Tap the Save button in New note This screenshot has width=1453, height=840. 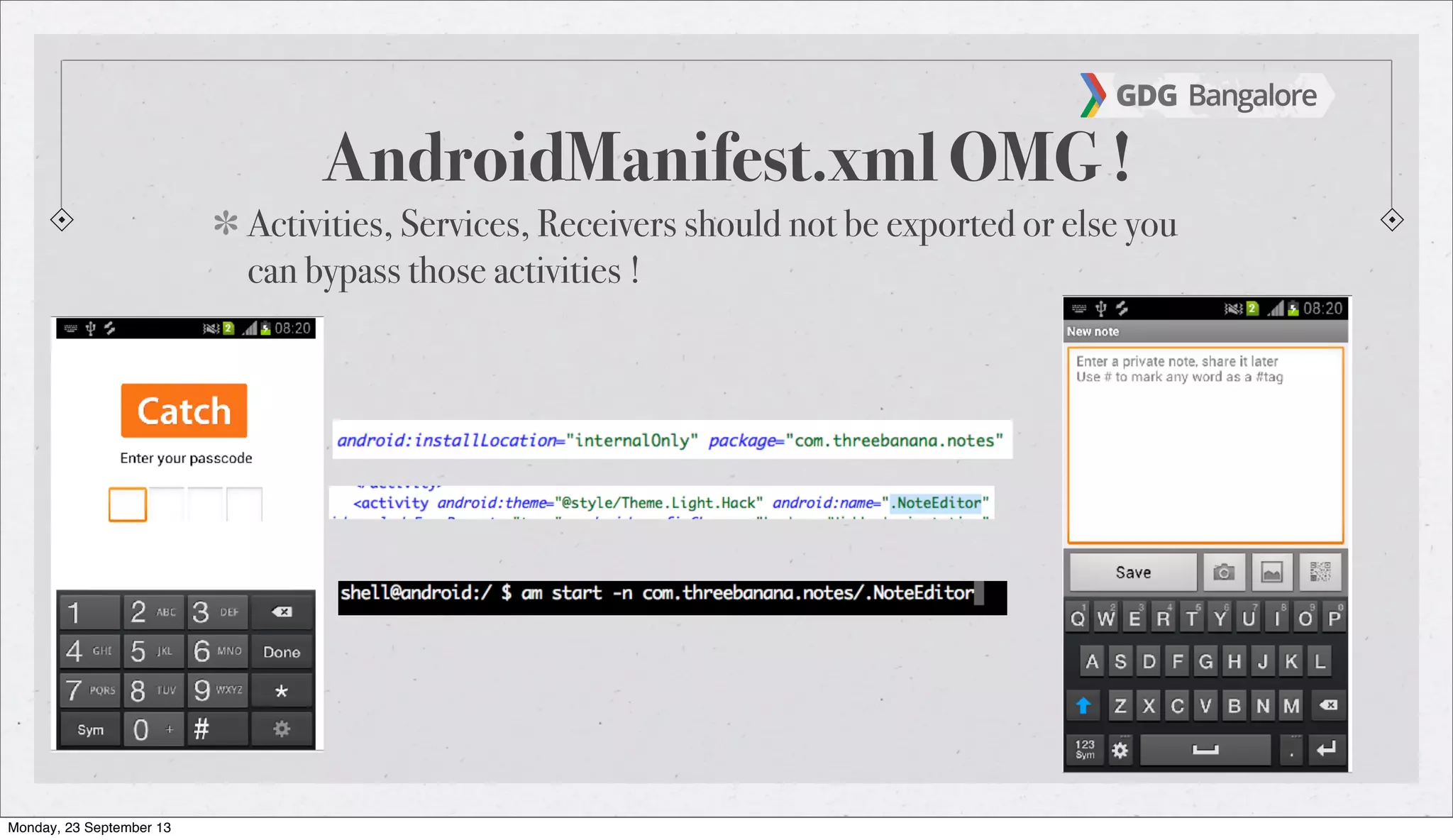point(1133,572)
